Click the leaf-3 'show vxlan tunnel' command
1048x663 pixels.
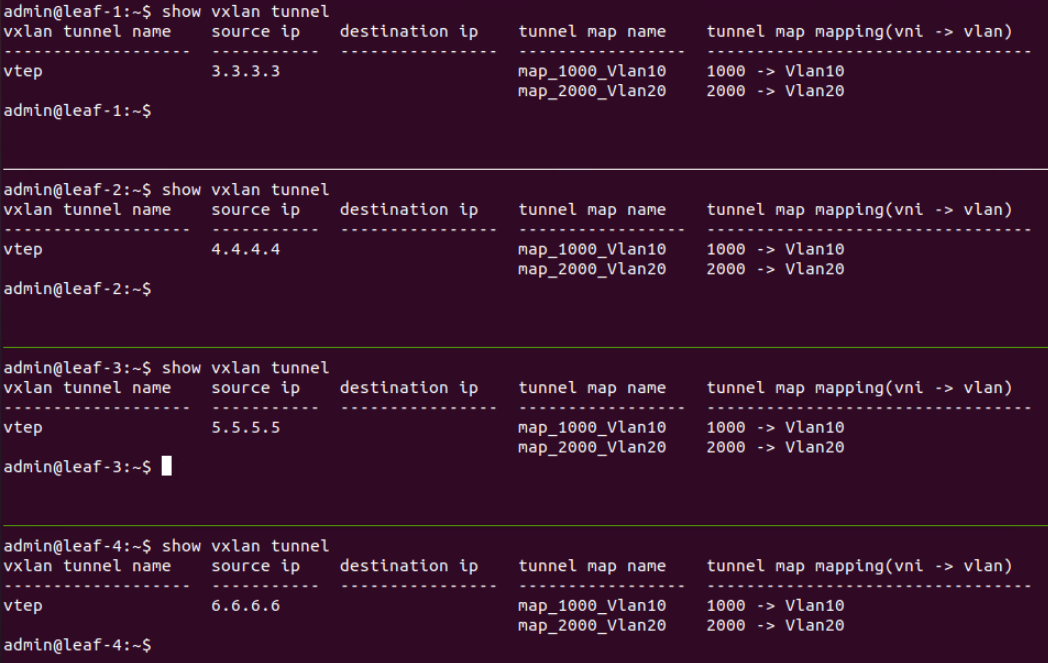point(245,368)
